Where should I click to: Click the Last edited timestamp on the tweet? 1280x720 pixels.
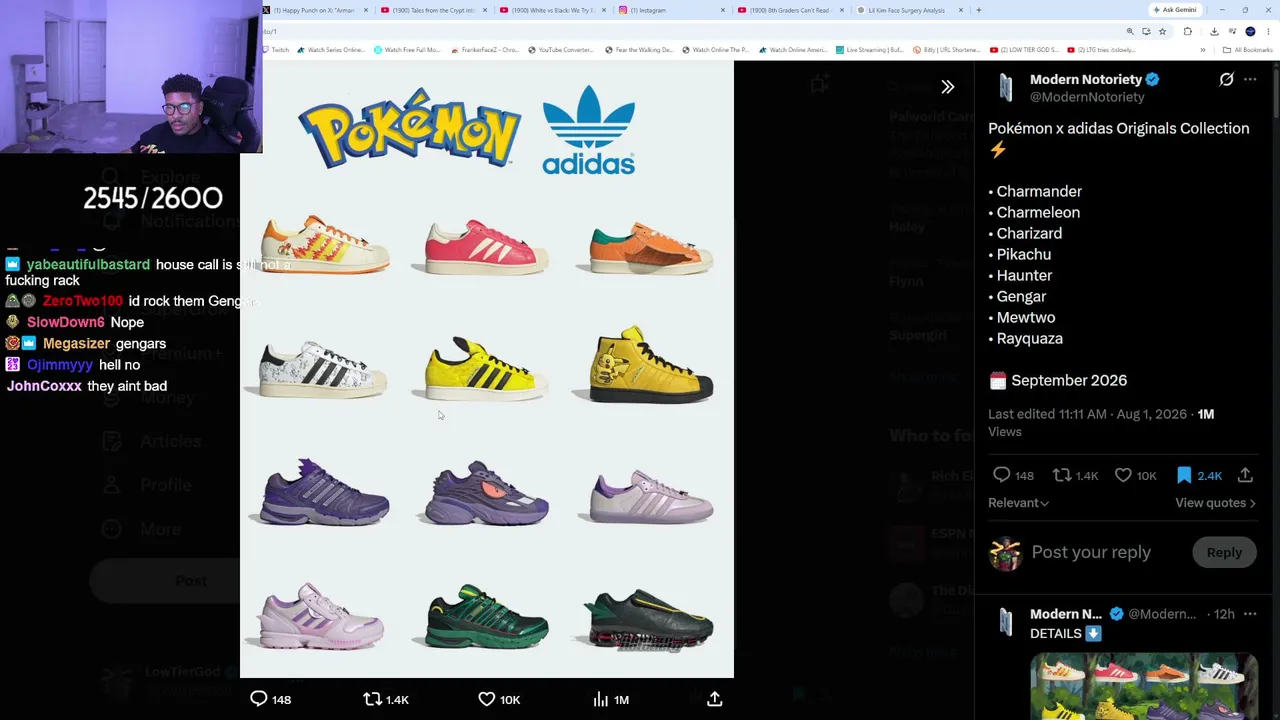click(x=1088, y=414)
